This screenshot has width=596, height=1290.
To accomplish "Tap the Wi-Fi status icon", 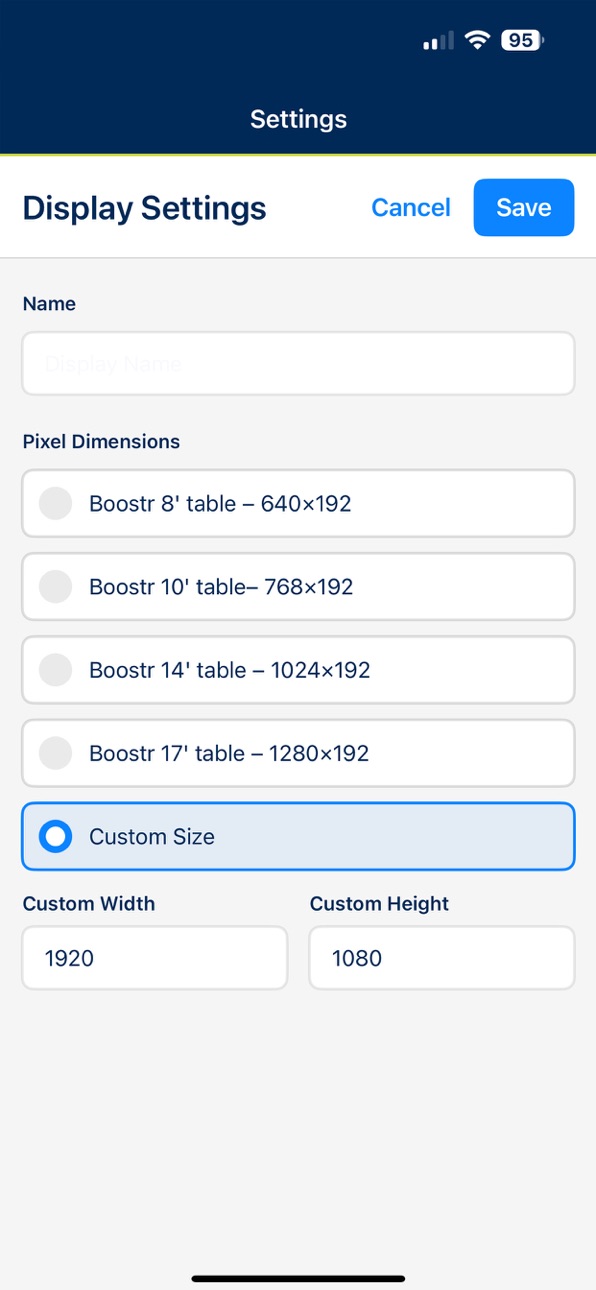I will pos(478,40).
